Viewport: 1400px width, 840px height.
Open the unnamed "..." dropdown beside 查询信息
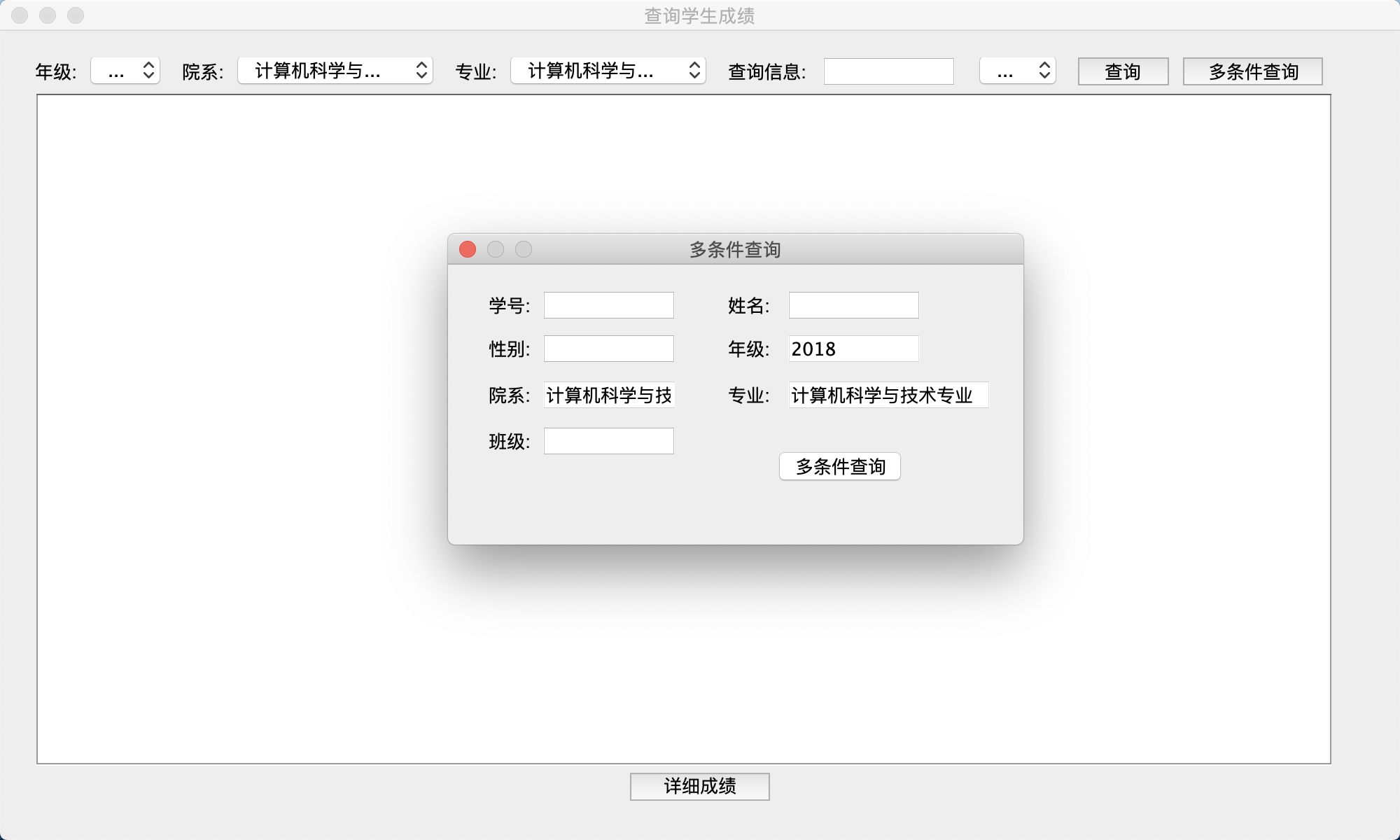point(1018,70)
